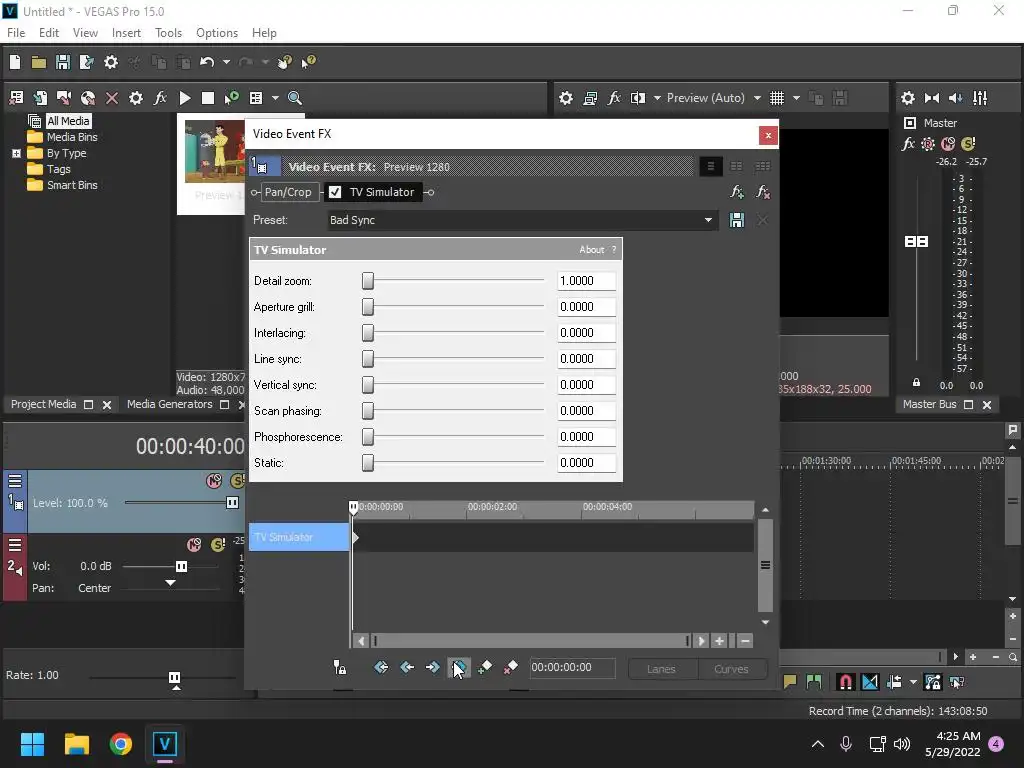Go to the next keyframe

coord(432,667)
